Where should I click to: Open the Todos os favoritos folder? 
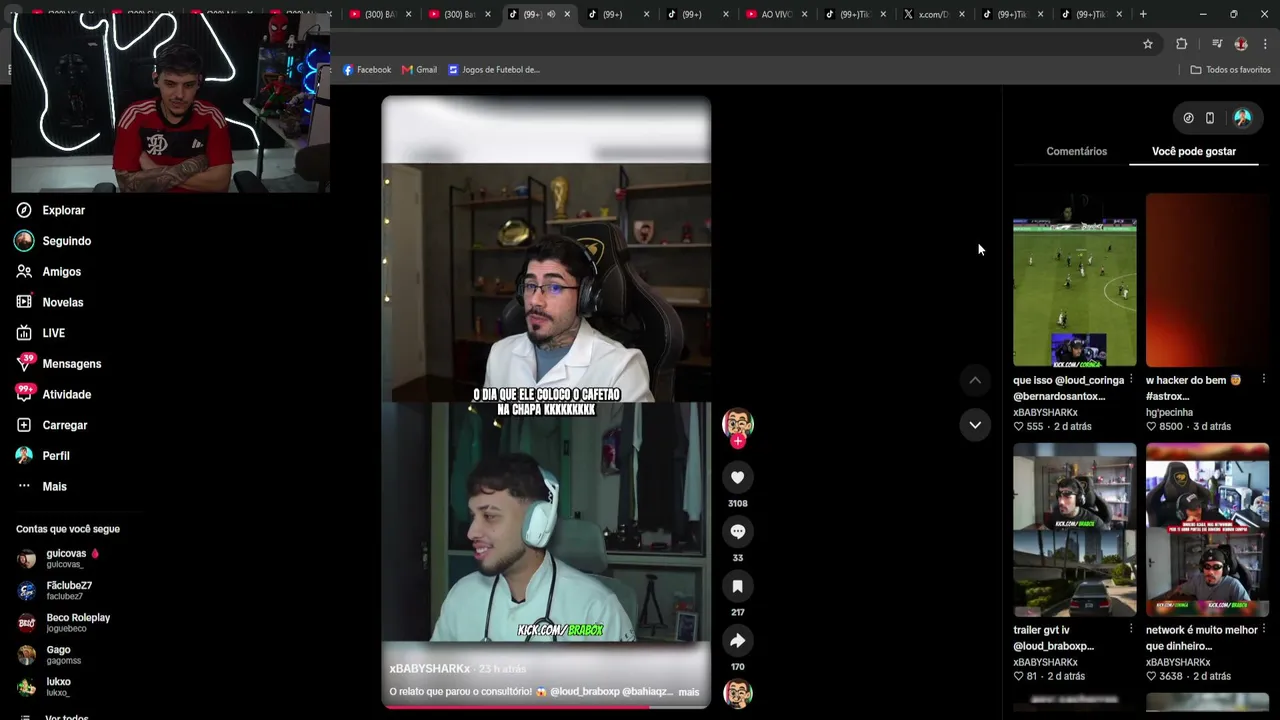[x=1230, y=70]
